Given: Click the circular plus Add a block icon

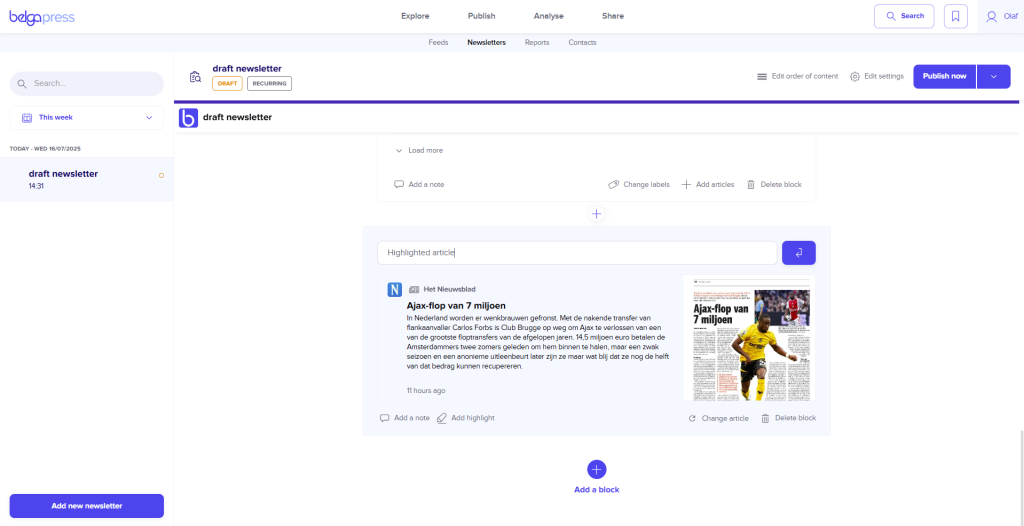Looking at the screenshot, I should click(596, 469).
